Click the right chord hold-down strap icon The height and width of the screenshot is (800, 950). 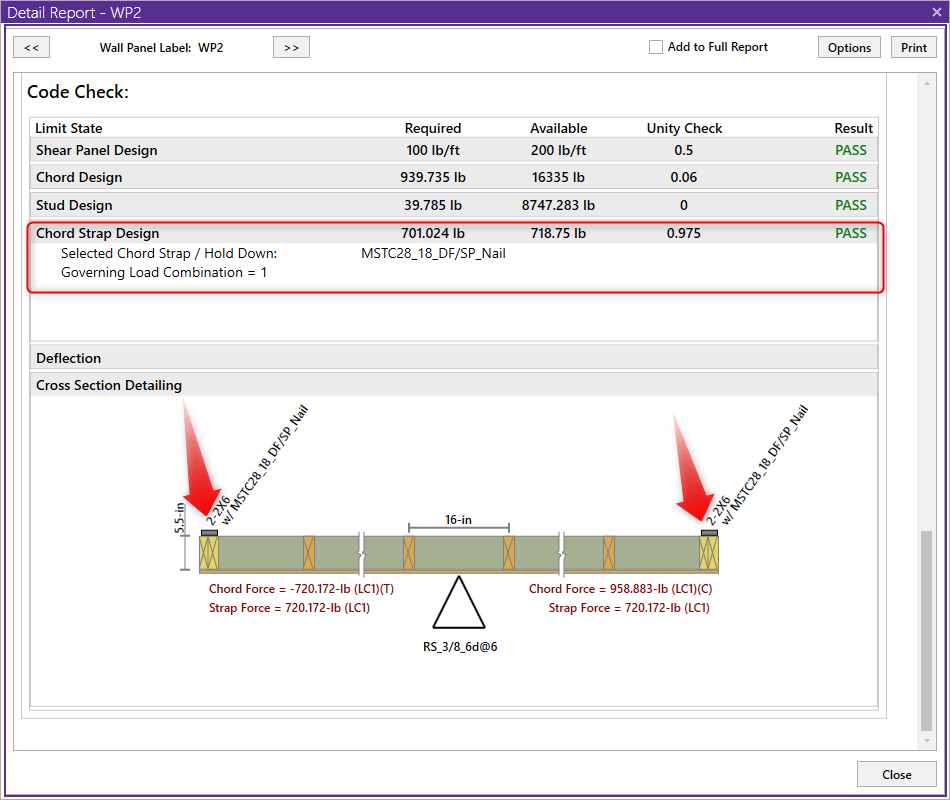click(709, 532)
